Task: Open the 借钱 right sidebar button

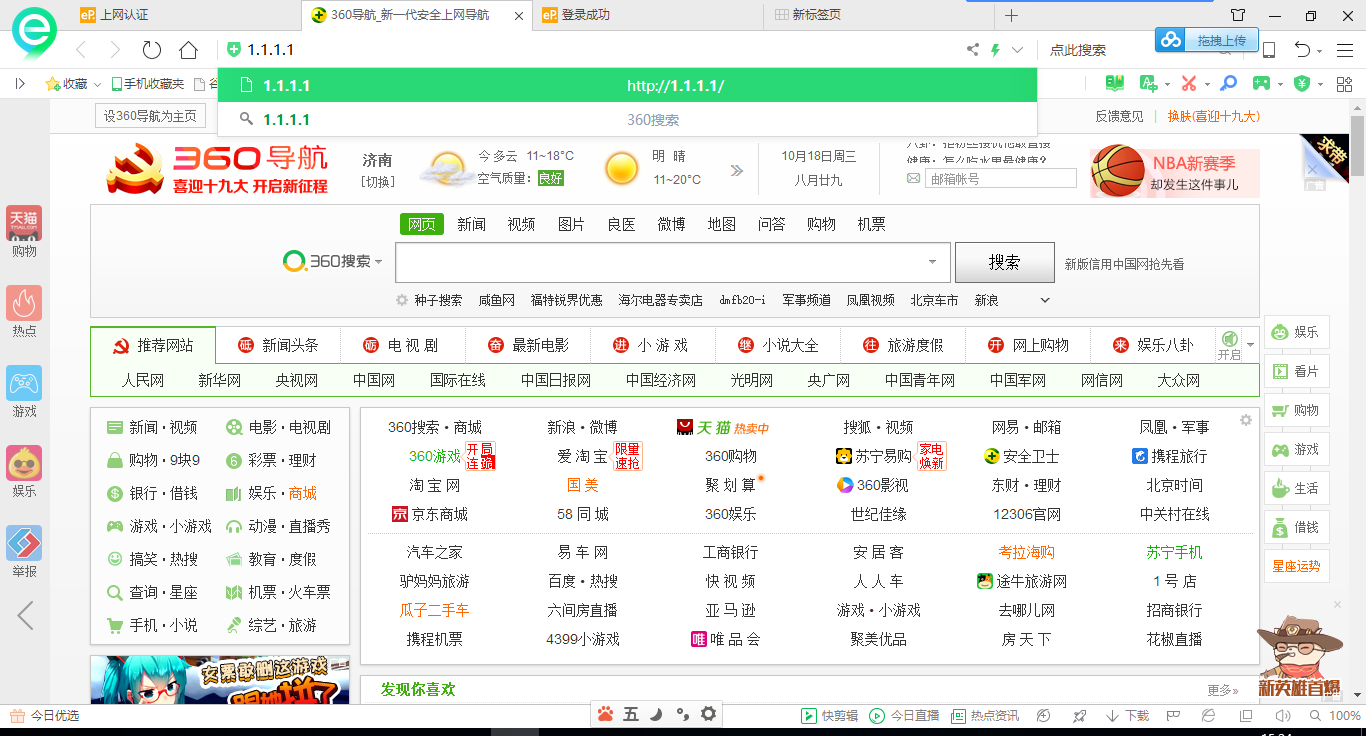Action: [1296, 527]
